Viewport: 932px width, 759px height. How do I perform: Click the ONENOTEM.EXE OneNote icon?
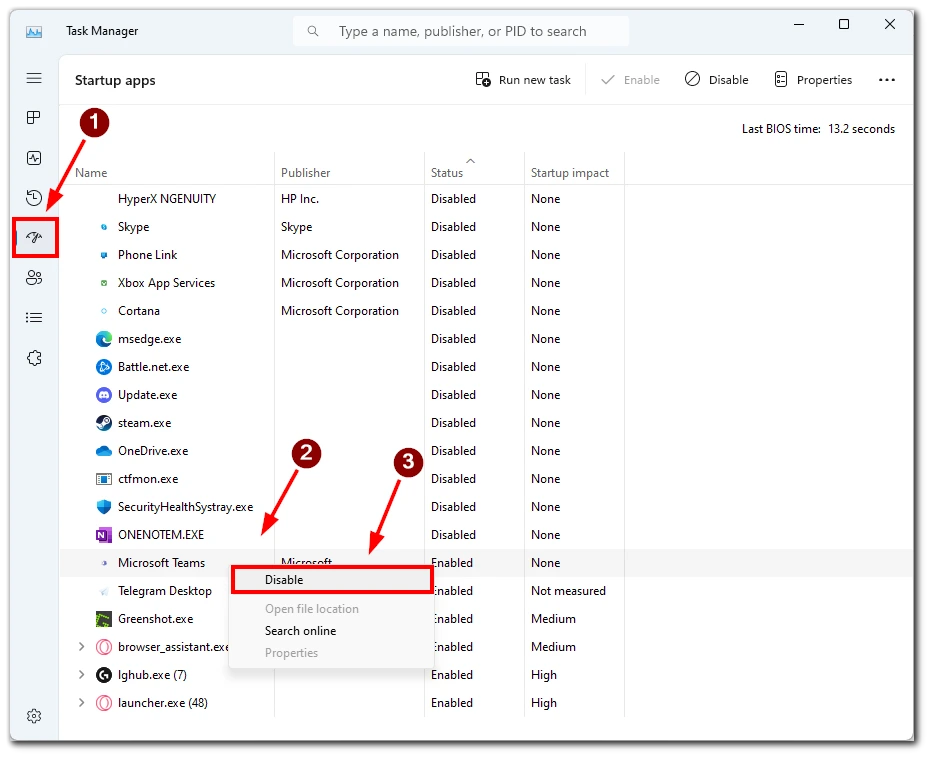pyautogui.click(x=104, y=535)
